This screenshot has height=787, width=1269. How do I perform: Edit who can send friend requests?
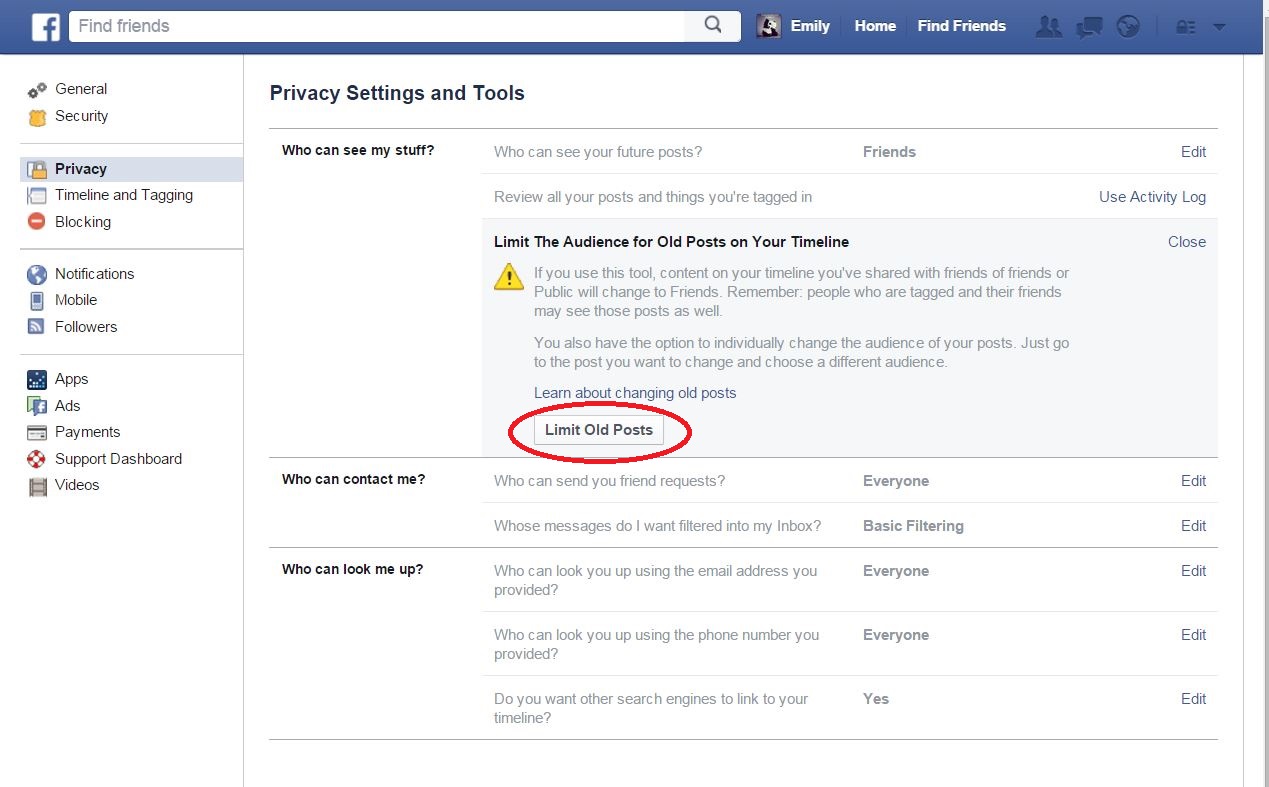[1193, 481]
